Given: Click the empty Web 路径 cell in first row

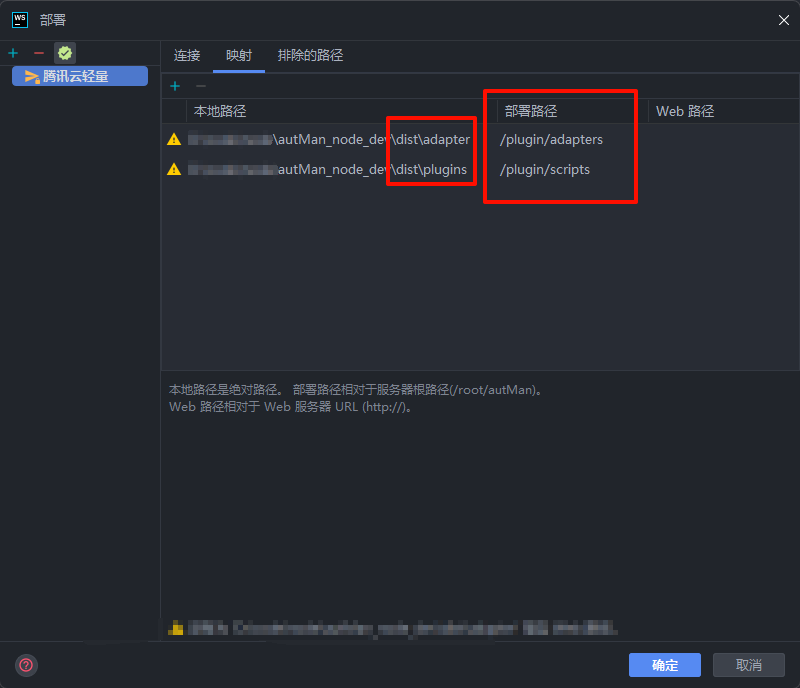Looking at the screenshot, I should [720, 140].
